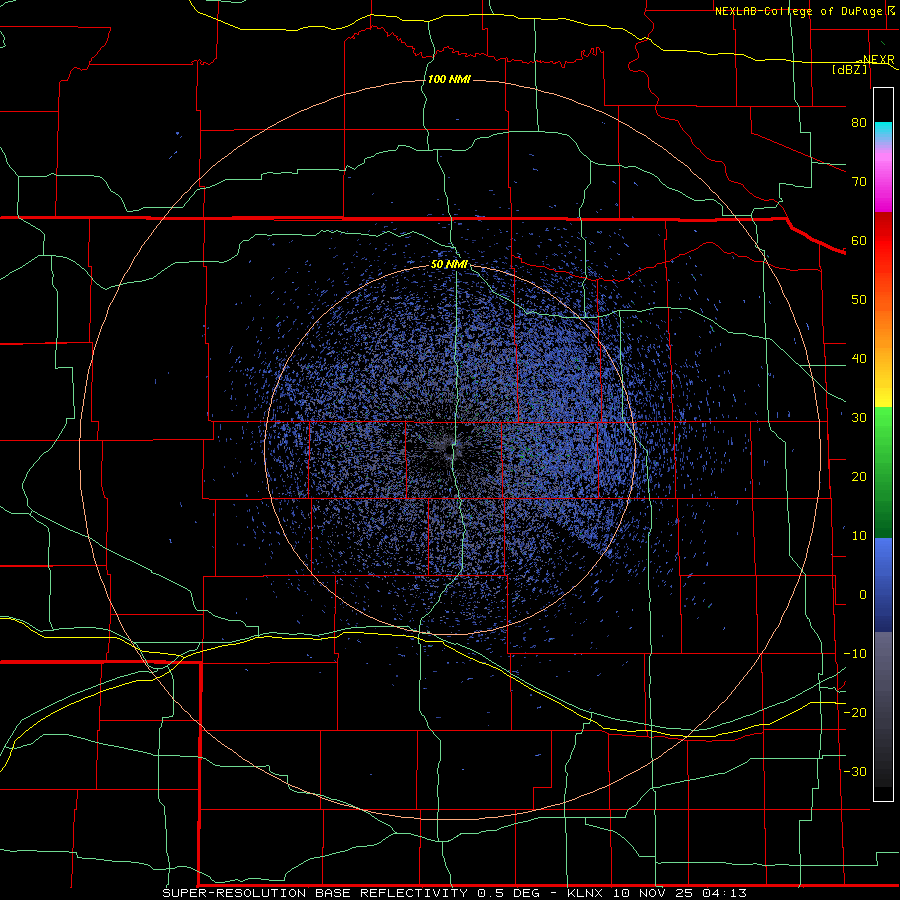Screen dimensions: 900x900
Task: Click the "100 NMI" range ring label
Action: [x=449, y=79]
